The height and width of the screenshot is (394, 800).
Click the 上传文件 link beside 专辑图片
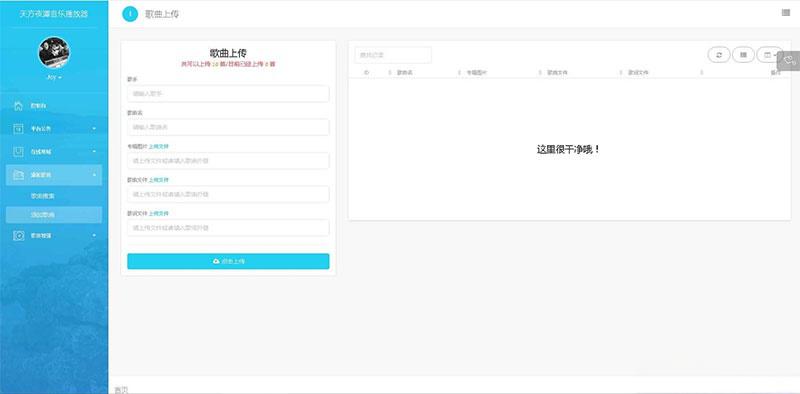[x=158, y=146]
